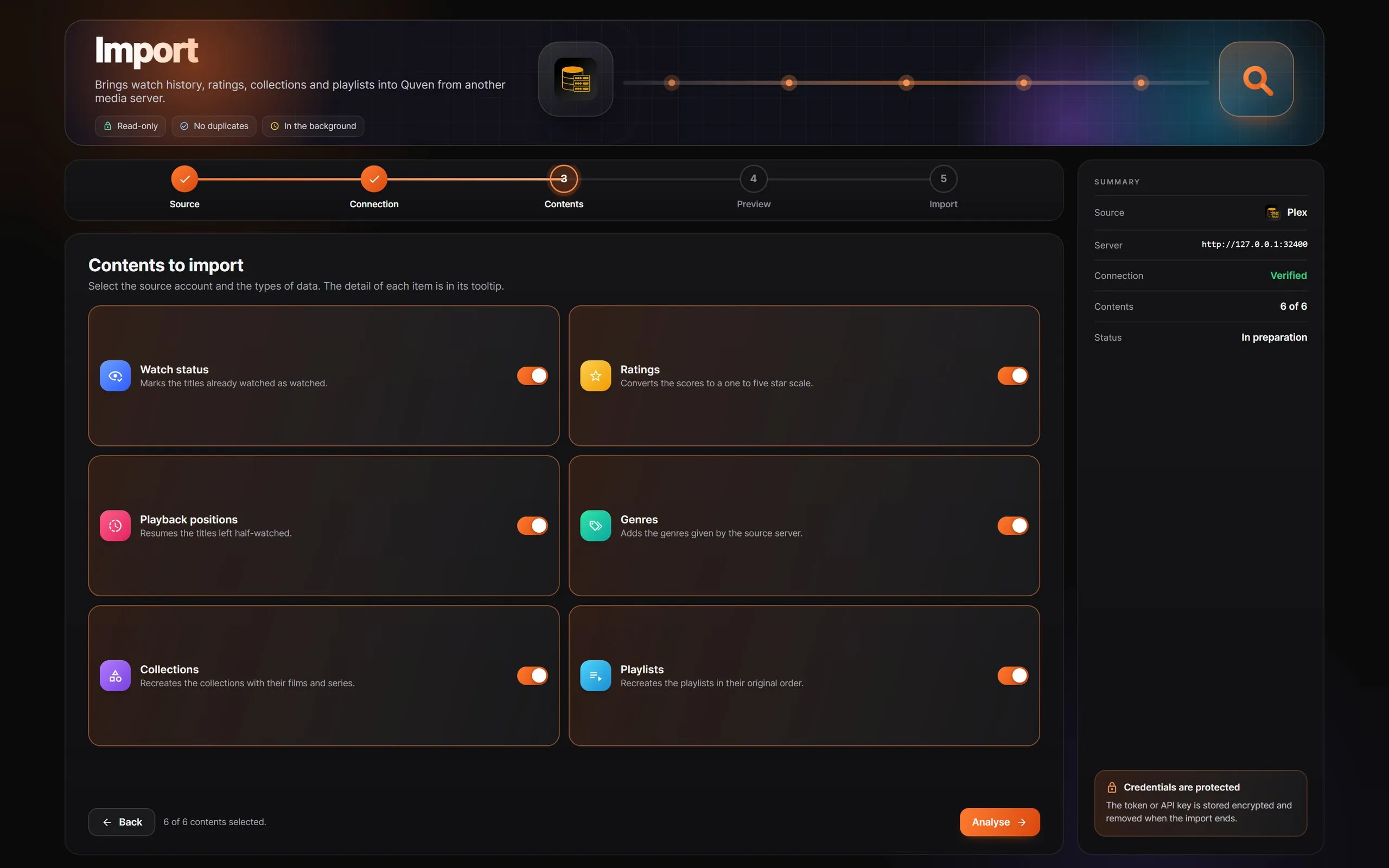
Task: Disable the Genres switch
Action: (x=1012, y=525)
